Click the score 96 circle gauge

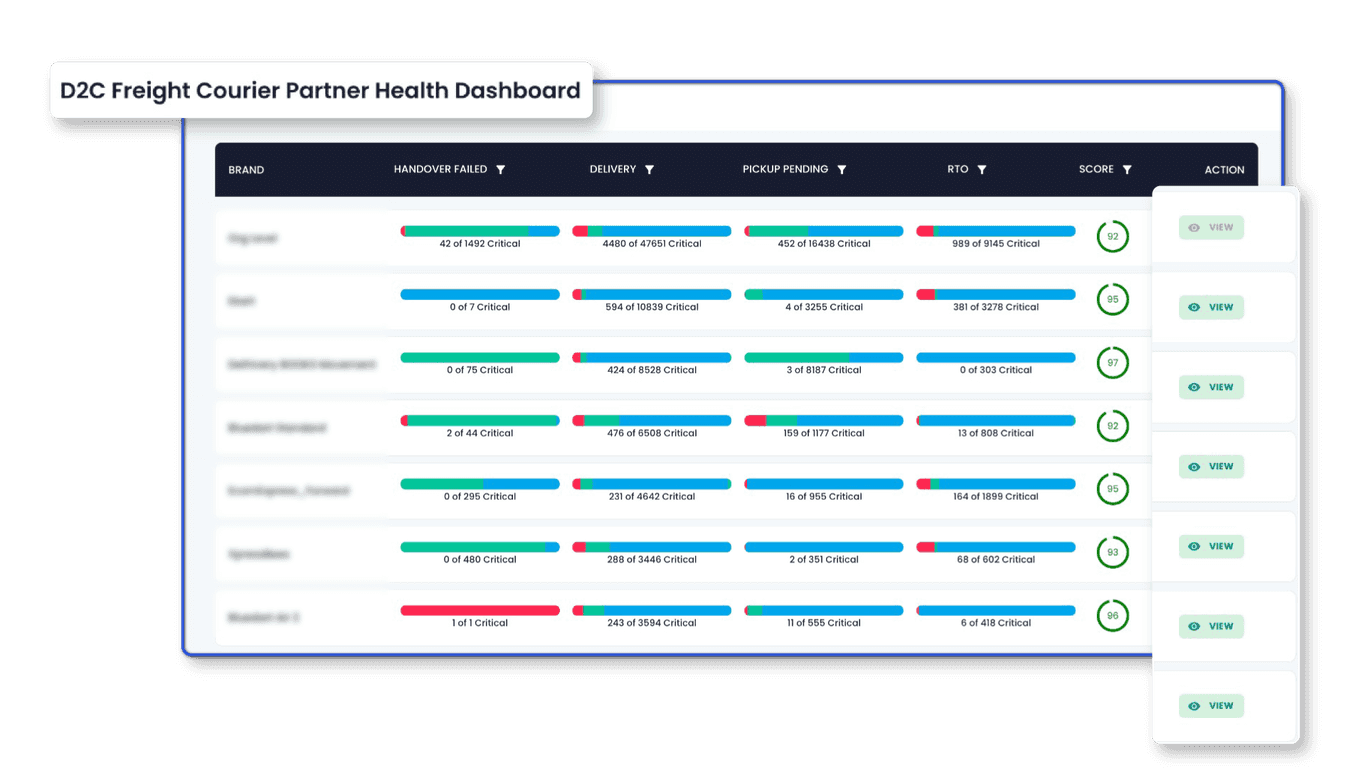[1112, 616]
